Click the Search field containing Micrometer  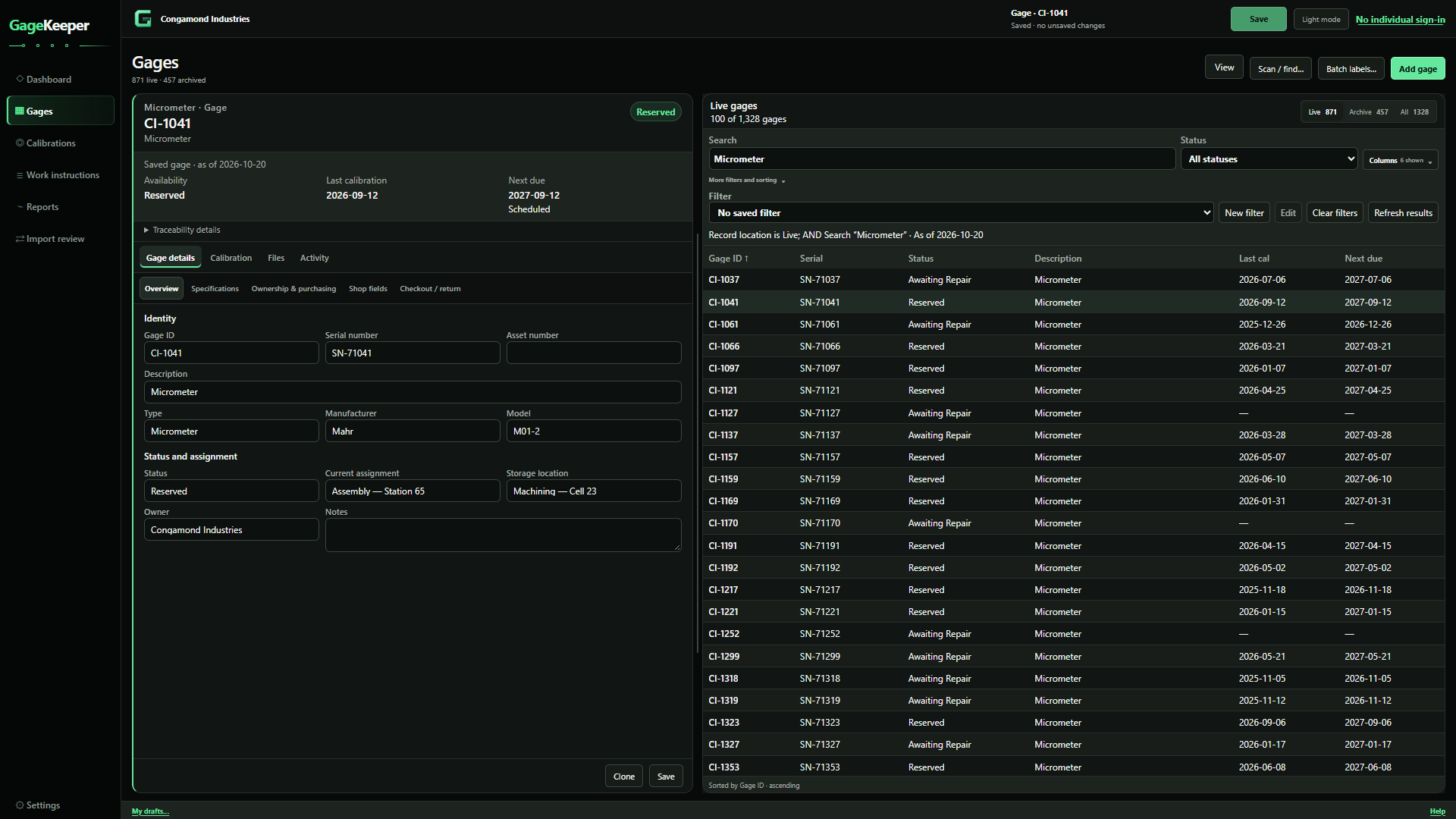tap(942, 158)
